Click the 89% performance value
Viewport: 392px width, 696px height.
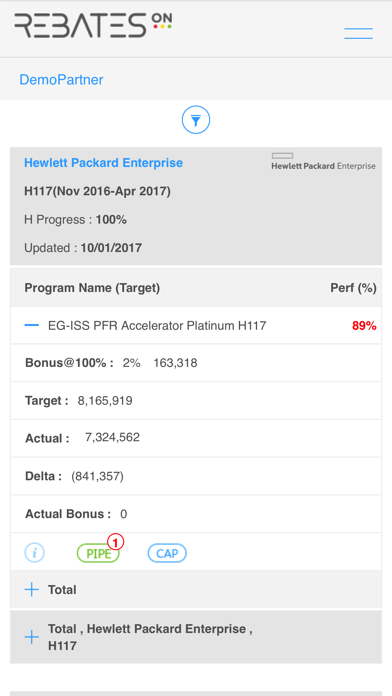pyautogui.click(x=364, y=326)
